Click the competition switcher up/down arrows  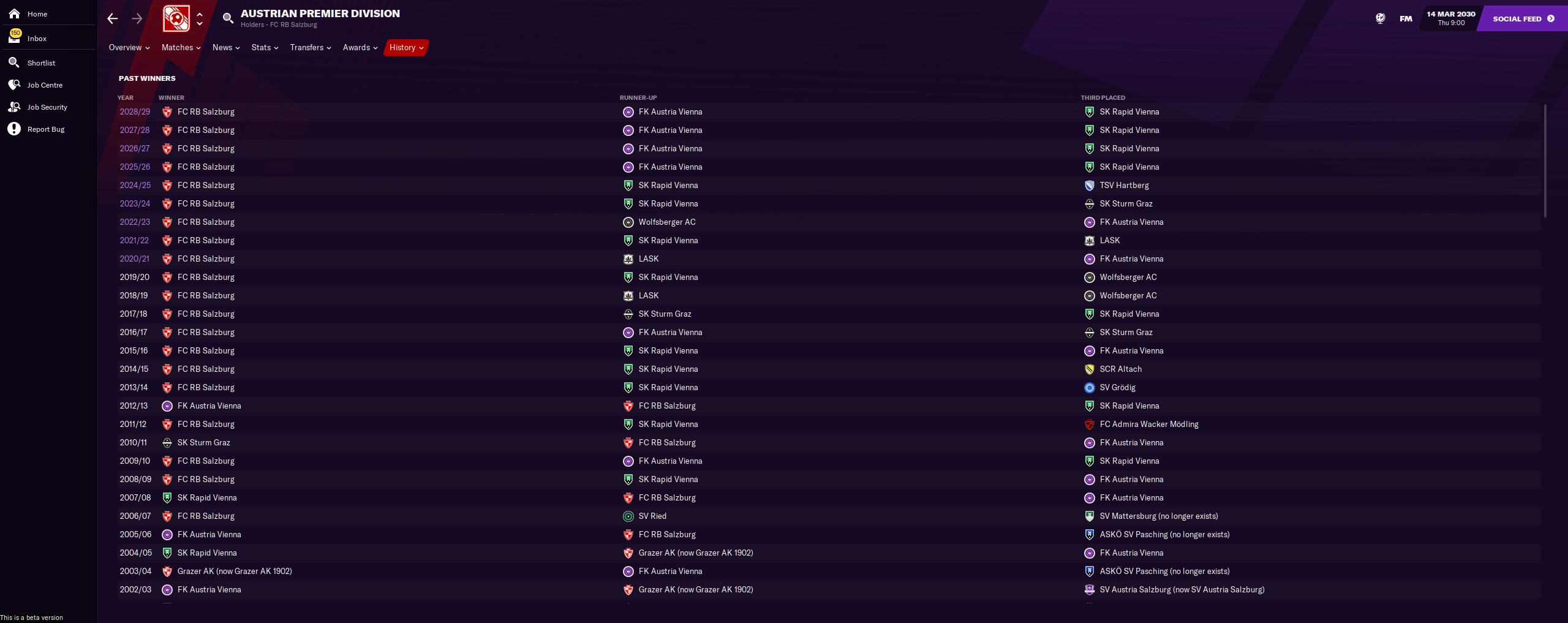click(x=200, y=18)
